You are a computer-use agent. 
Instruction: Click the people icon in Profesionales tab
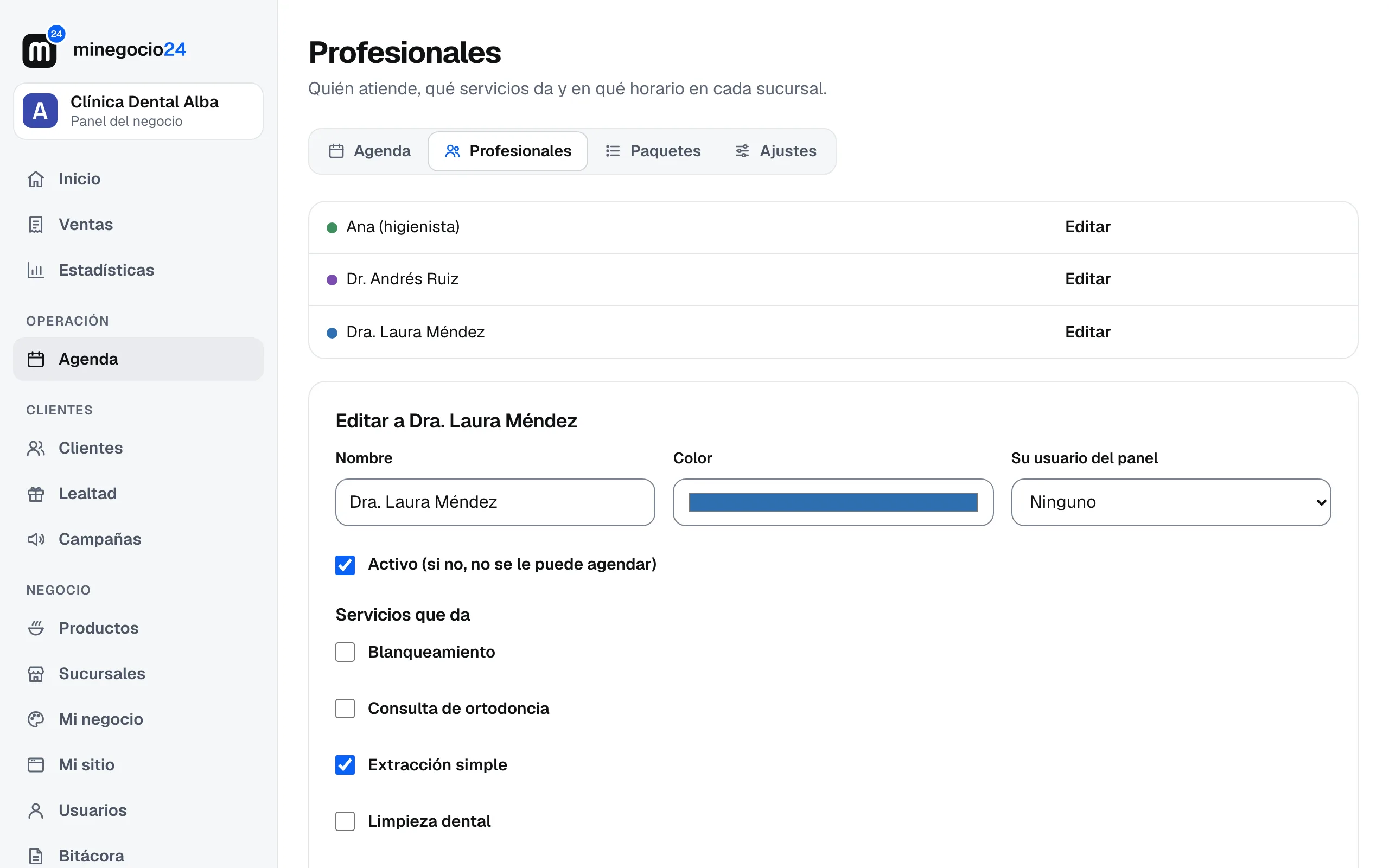[453, 151]
